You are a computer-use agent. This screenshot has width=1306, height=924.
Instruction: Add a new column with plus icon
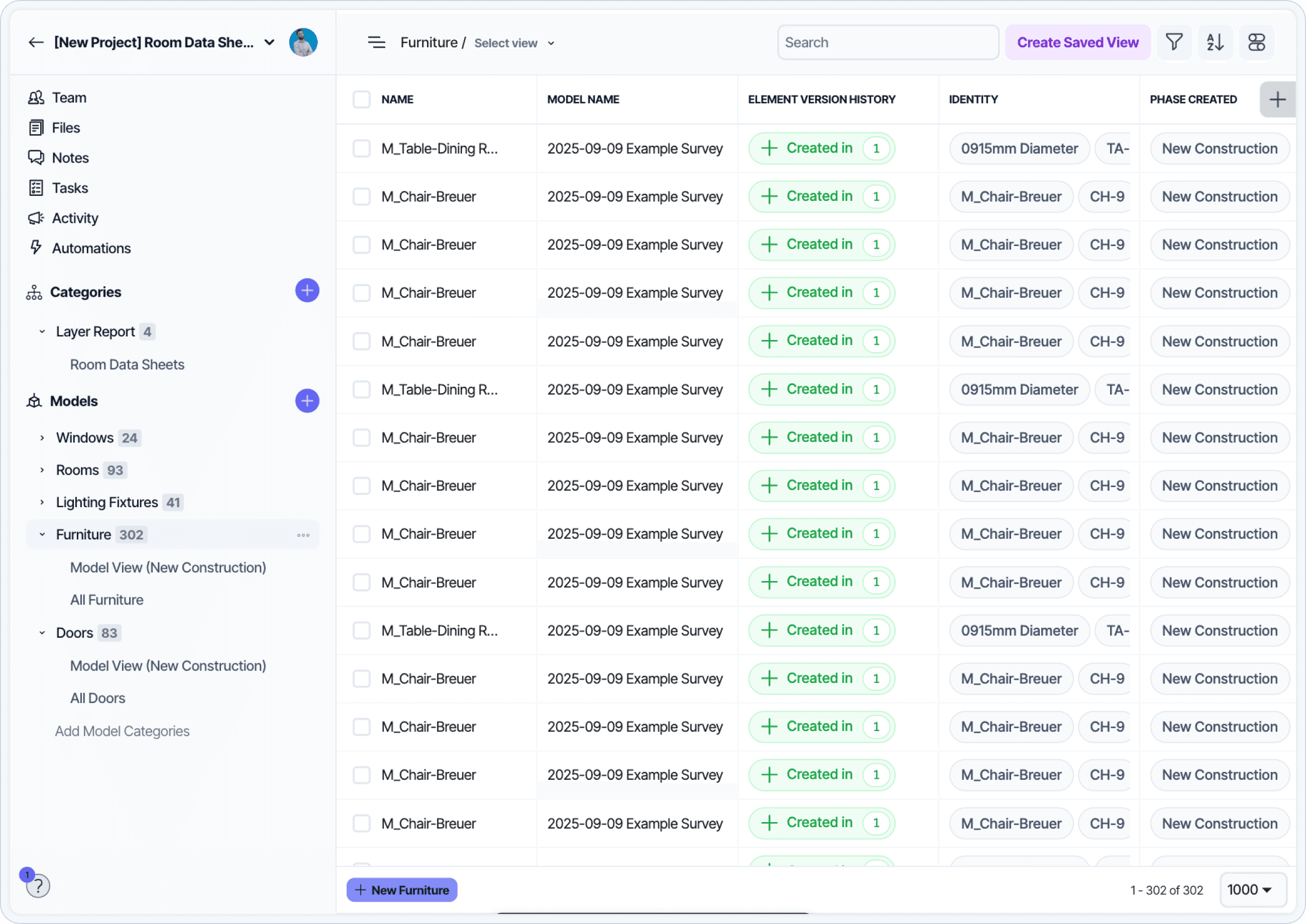click(1277, 99)
